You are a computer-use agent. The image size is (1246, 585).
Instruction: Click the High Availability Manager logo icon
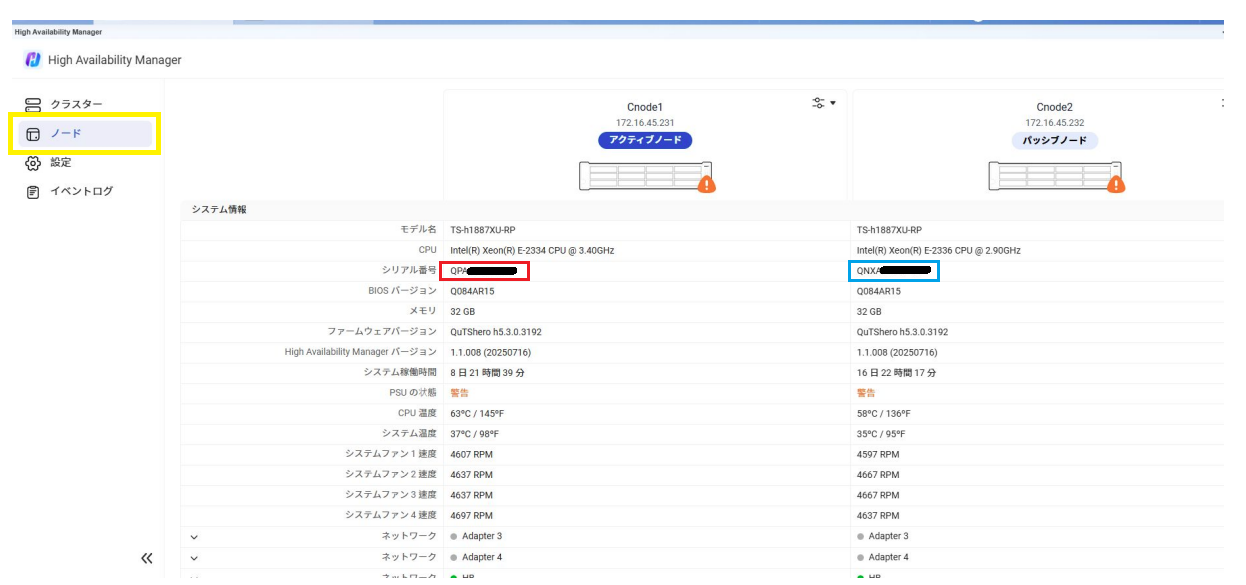click(x=33, y=60)
